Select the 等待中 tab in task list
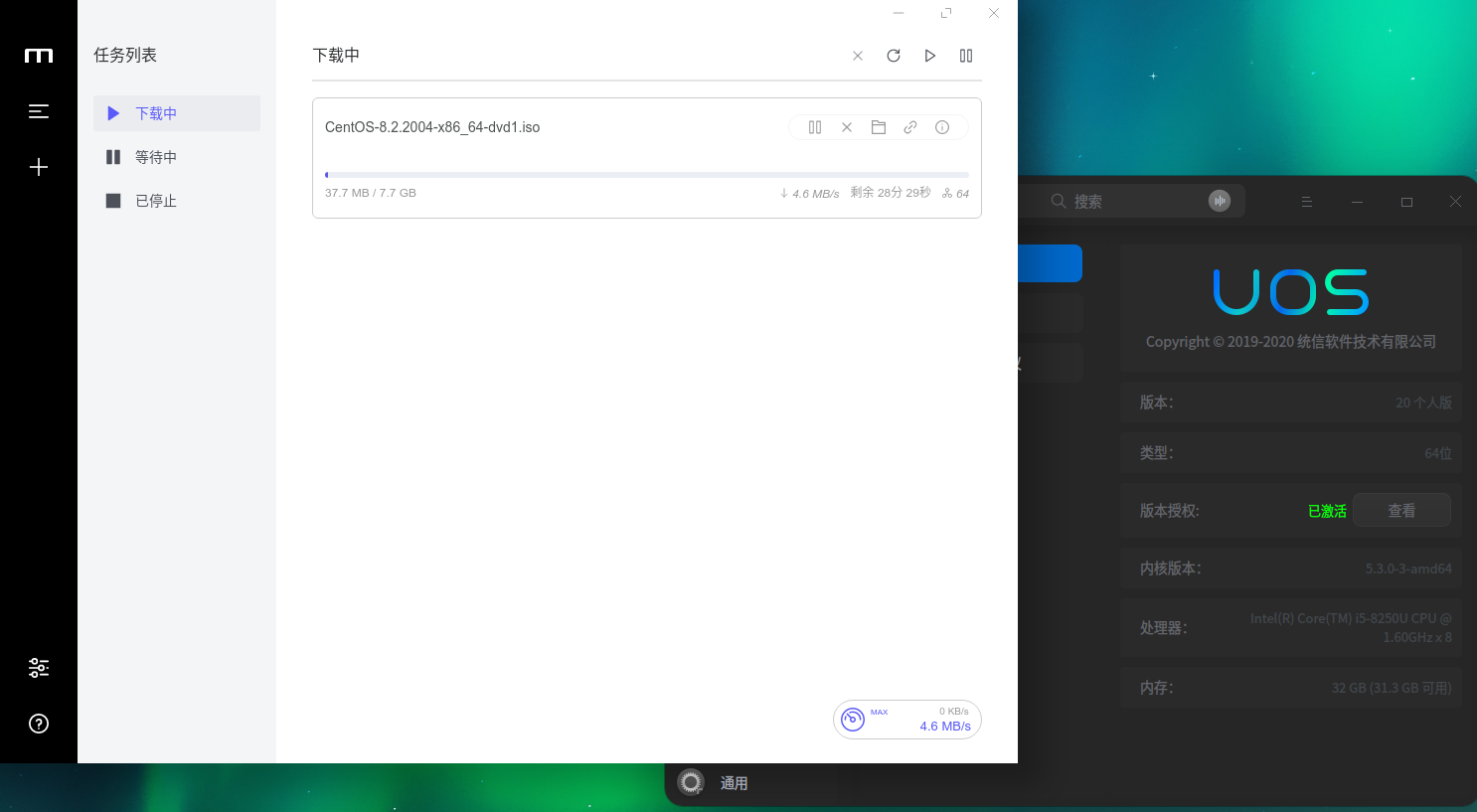 [x=177, y=157]
